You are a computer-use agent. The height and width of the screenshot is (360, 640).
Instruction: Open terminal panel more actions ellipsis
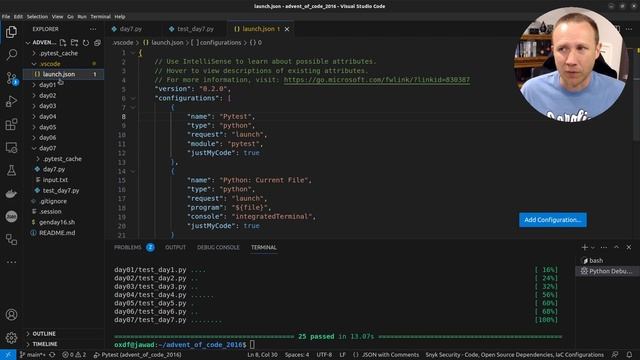(x=604, y=247)
